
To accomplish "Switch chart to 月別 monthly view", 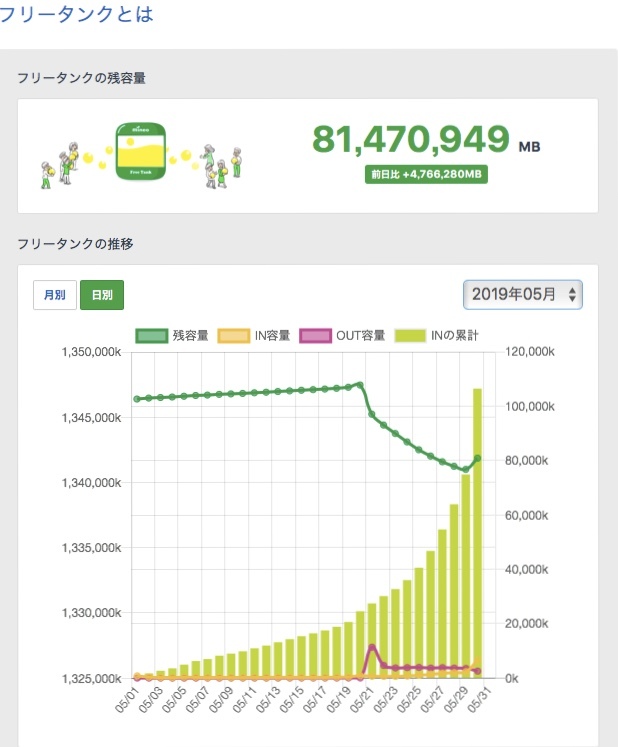I will coord(54,296).
